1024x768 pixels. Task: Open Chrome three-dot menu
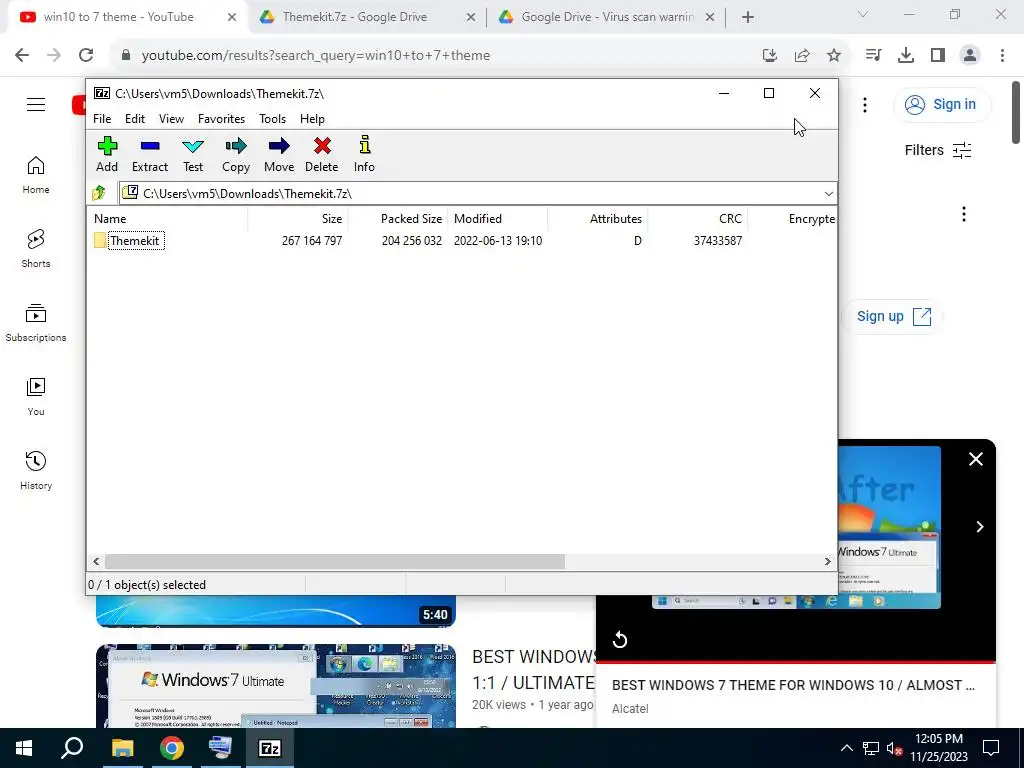coord(1002,56)
